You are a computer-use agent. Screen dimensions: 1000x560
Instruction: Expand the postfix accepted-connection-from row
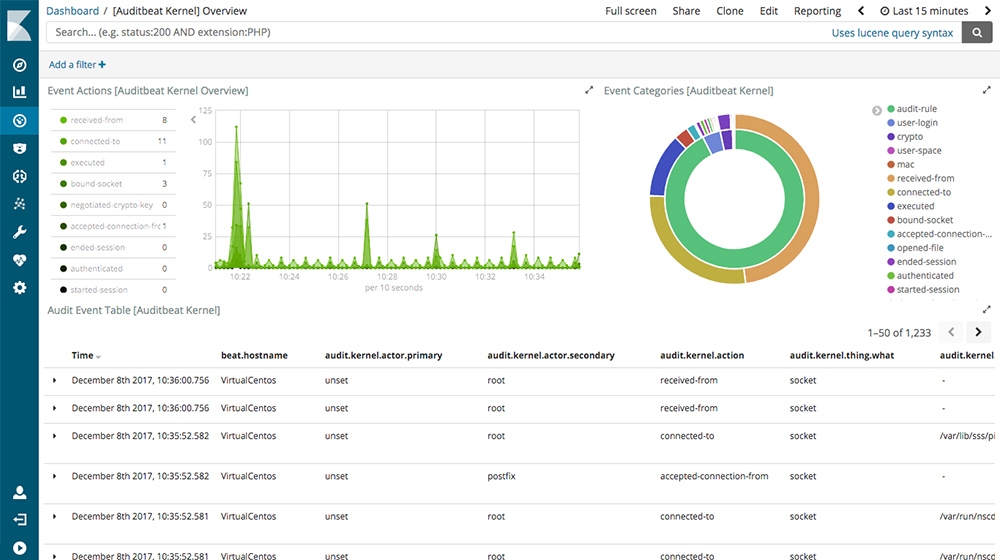(x=54, y=476)
